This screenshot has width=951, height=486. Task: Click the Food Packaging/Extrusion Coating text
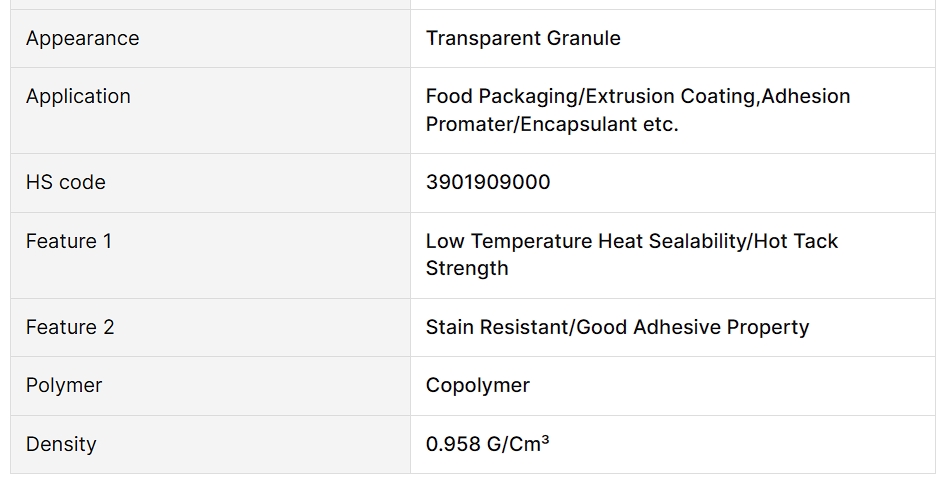coord(590,96)
